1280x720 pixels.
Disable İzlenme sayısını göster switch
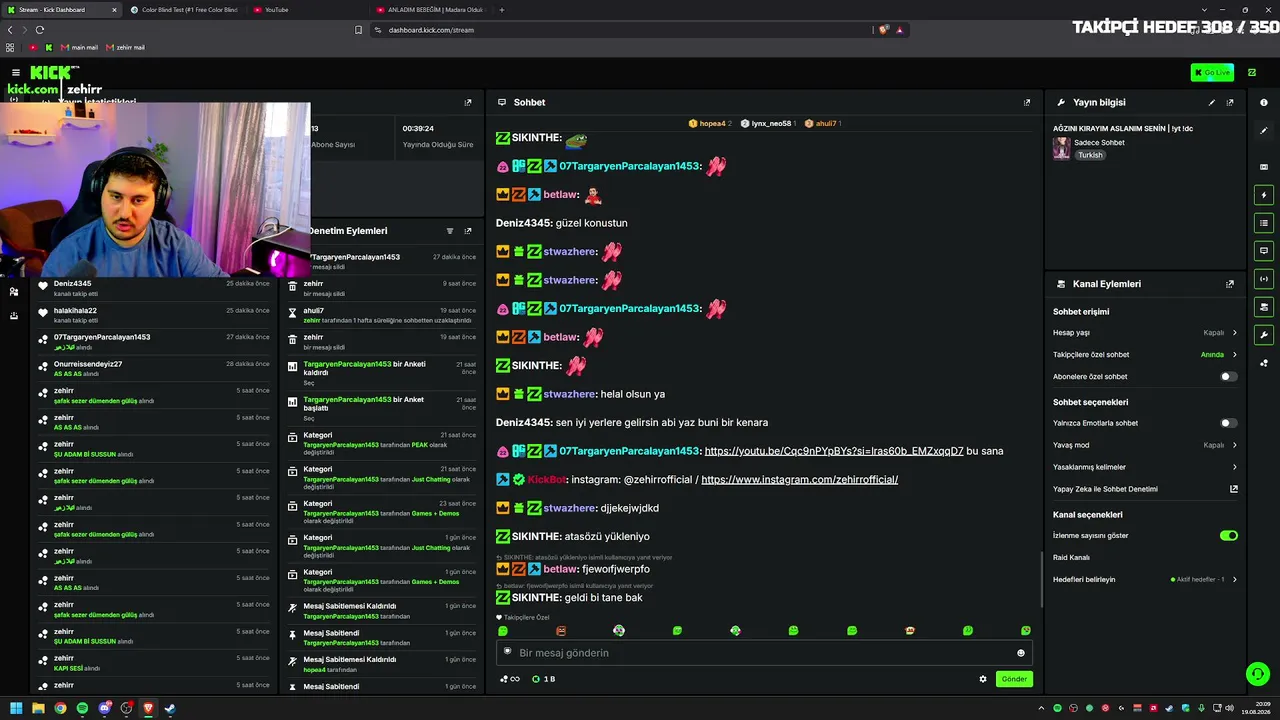pos(1228,536)
